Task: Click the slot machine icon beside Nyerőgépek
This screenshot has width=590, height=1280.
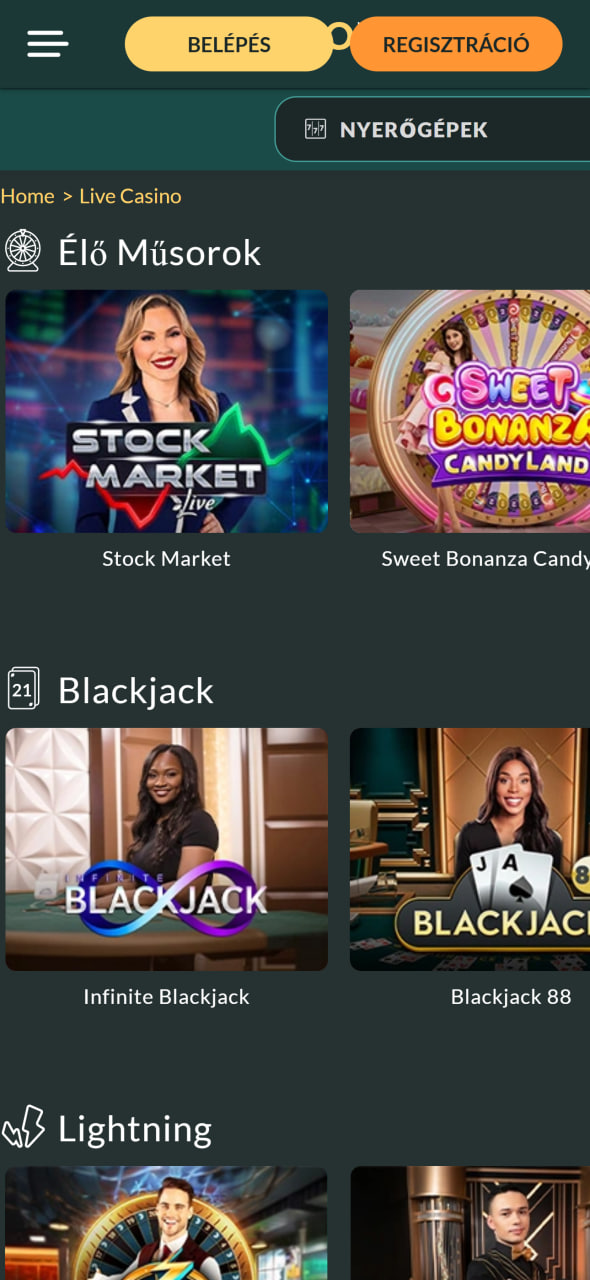Action: pos(315,129)
